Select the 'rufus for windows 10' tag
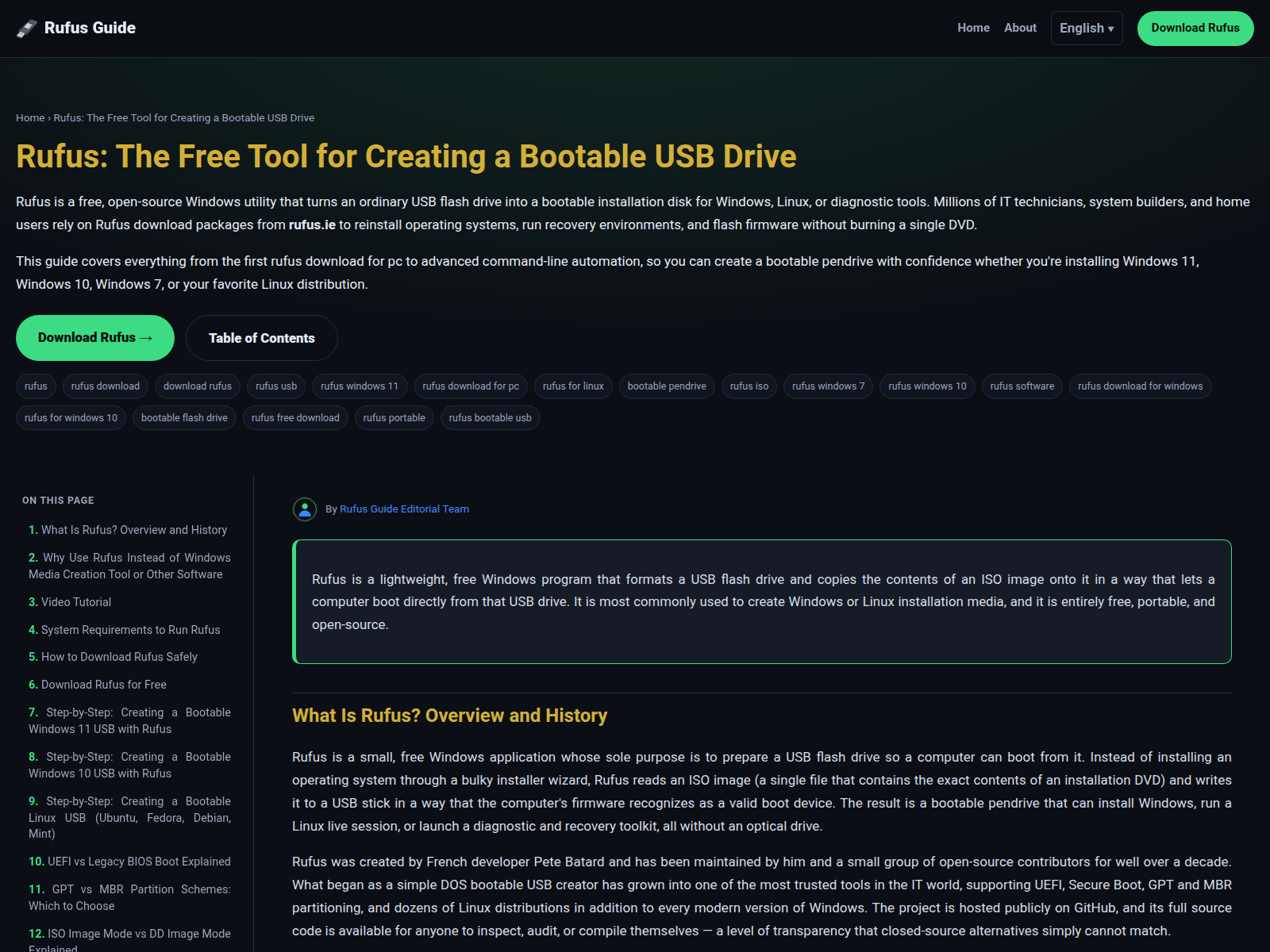This screenshot has height=952, width=1270. [x=71, y=418]
